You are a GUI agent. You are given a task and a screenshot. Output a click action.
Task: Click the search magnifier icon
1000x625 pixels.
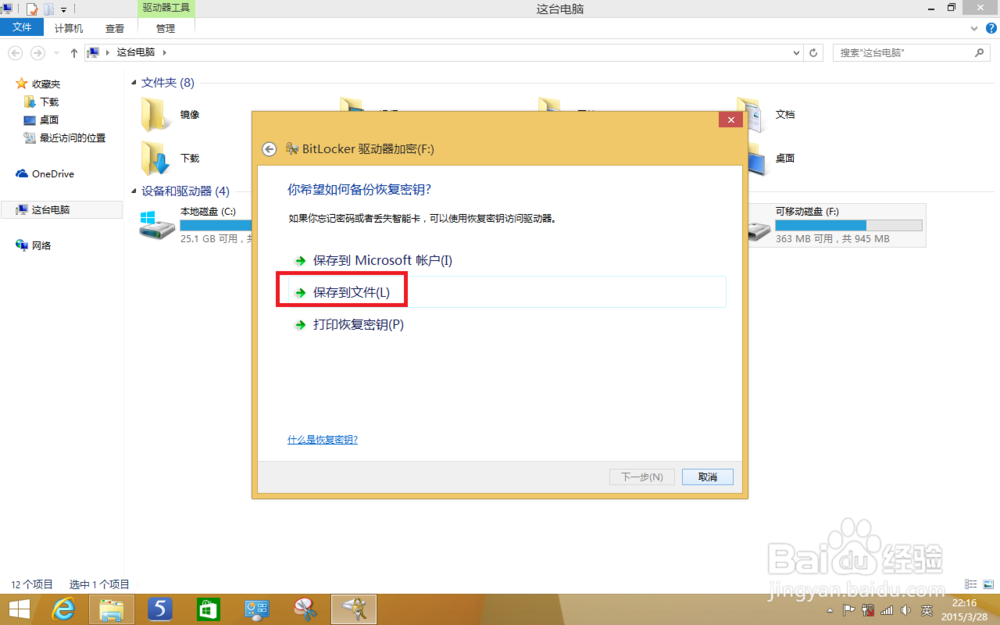(x=980, y=53)
